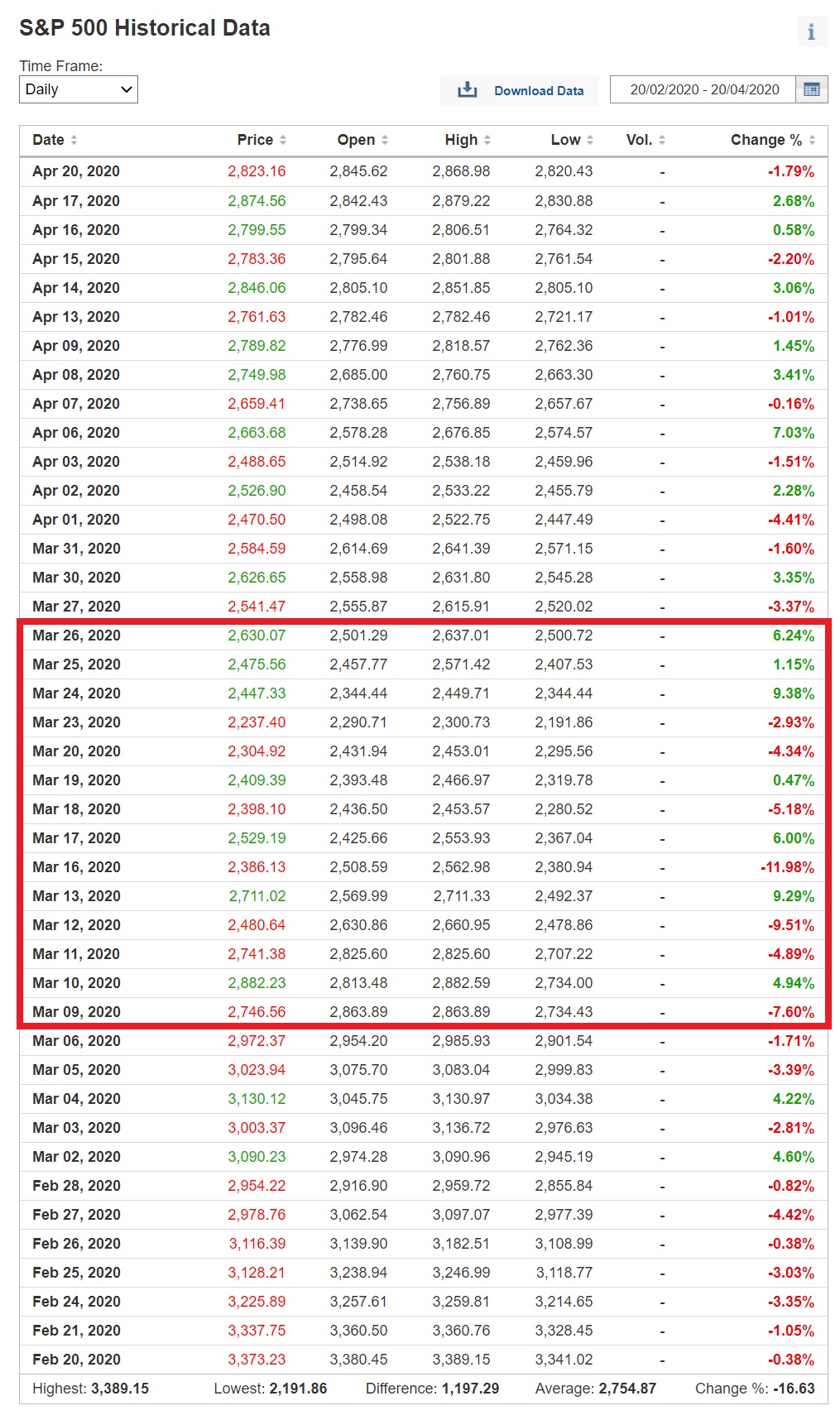Select the 9.38% change value
This screenshot has width=840, height=1420.
point(794,693)
